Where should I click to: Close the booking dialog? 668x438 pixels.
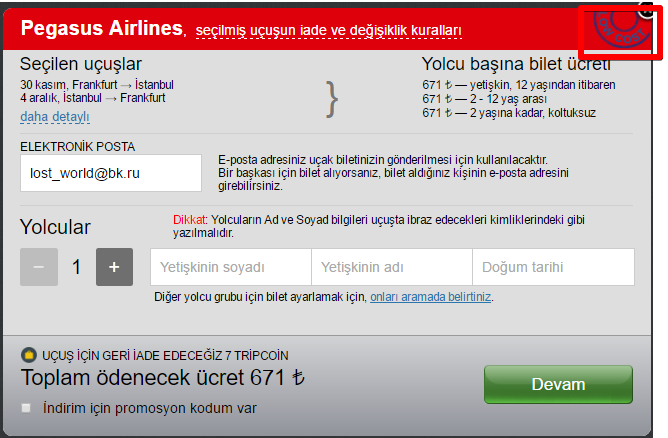[x=647, y=11]
